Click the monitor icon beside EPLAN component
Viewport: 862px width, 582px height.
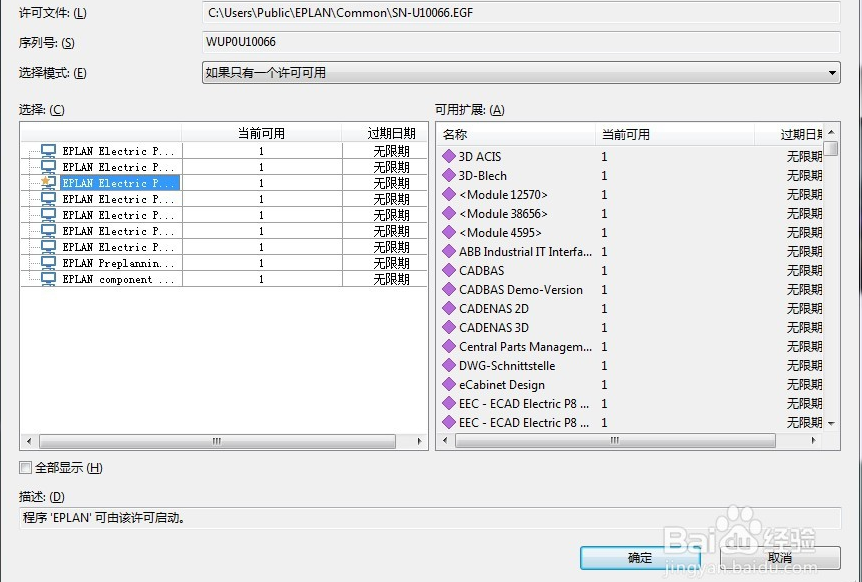coord(48,279)
